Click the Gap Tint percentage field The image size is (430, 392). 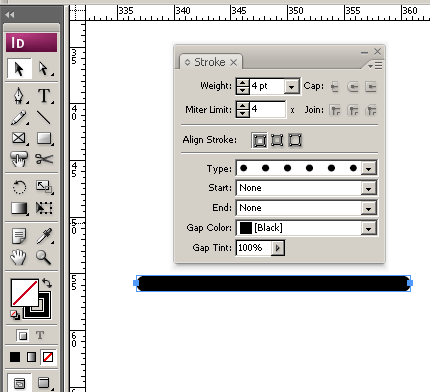coord(254,248)
